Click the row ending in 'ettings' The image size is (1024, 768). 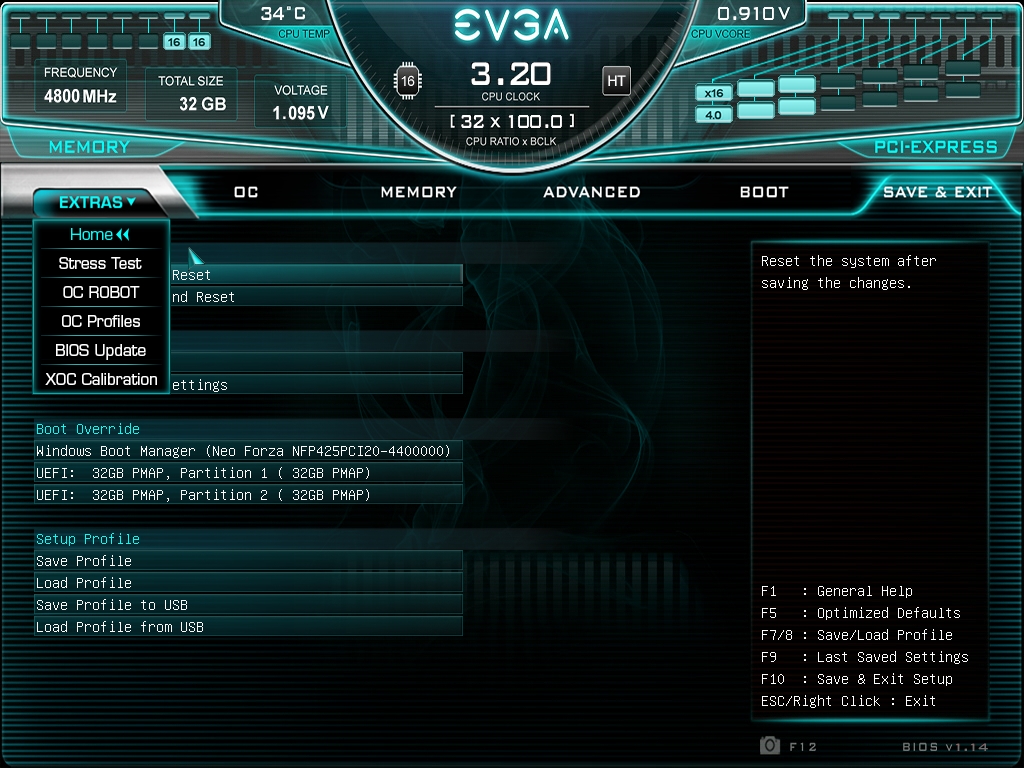coord(316,385)
